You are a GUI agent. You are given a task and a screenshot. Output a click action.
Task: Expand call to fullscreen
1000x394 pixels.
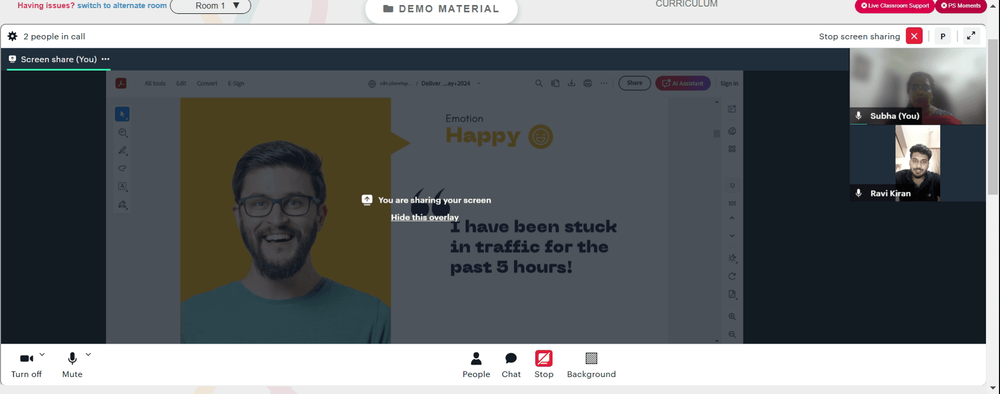971,36
